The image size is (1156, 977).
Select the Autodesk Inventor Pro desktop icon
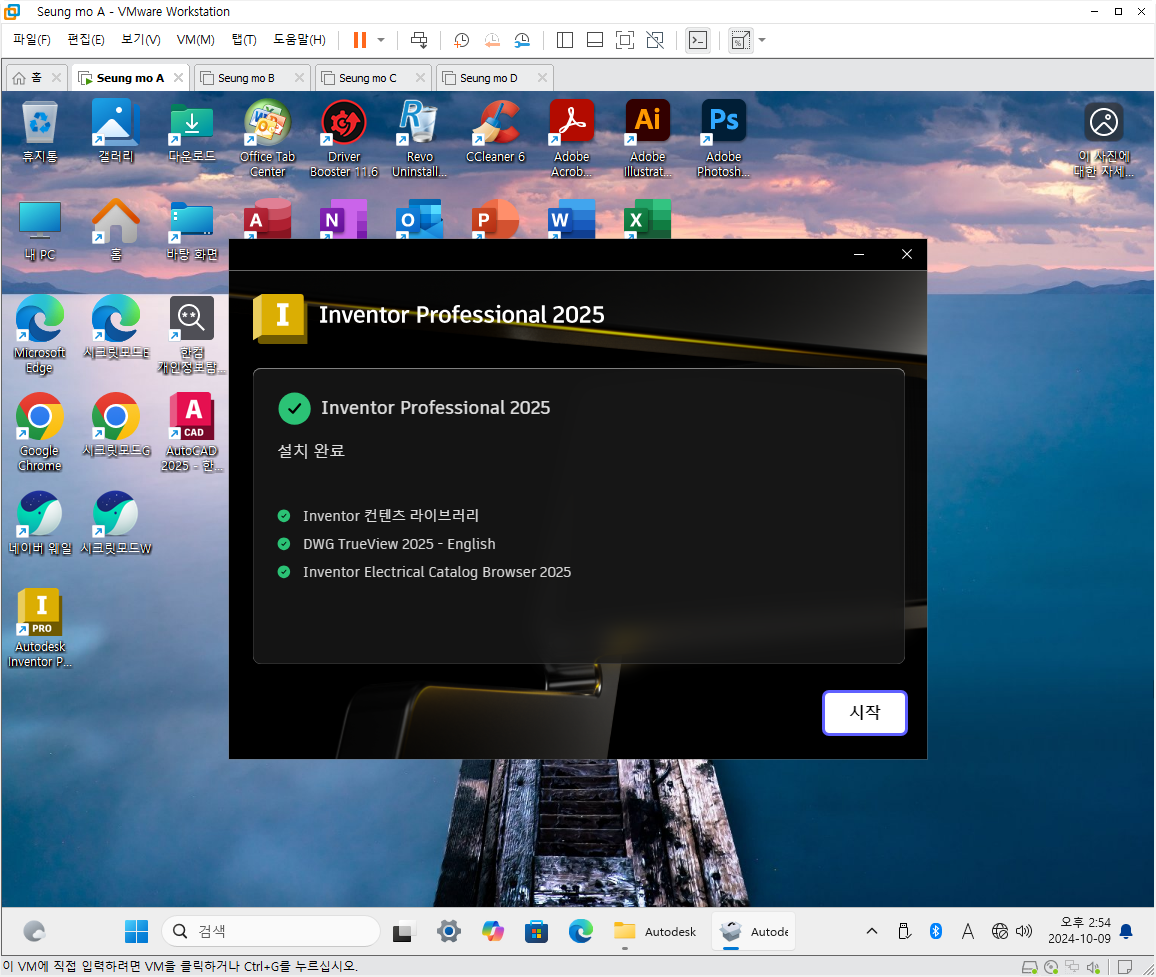click(40, 628)
